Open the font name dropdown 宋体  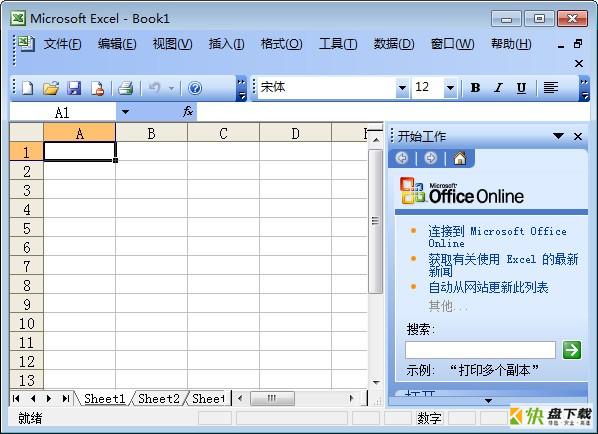click(402, 88)
